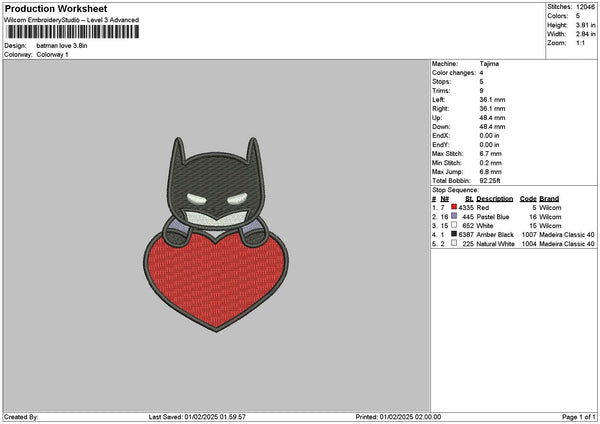600x424 pixels.
Task: Click the Stitches count value 12046
Action: (x=586, y=6)
